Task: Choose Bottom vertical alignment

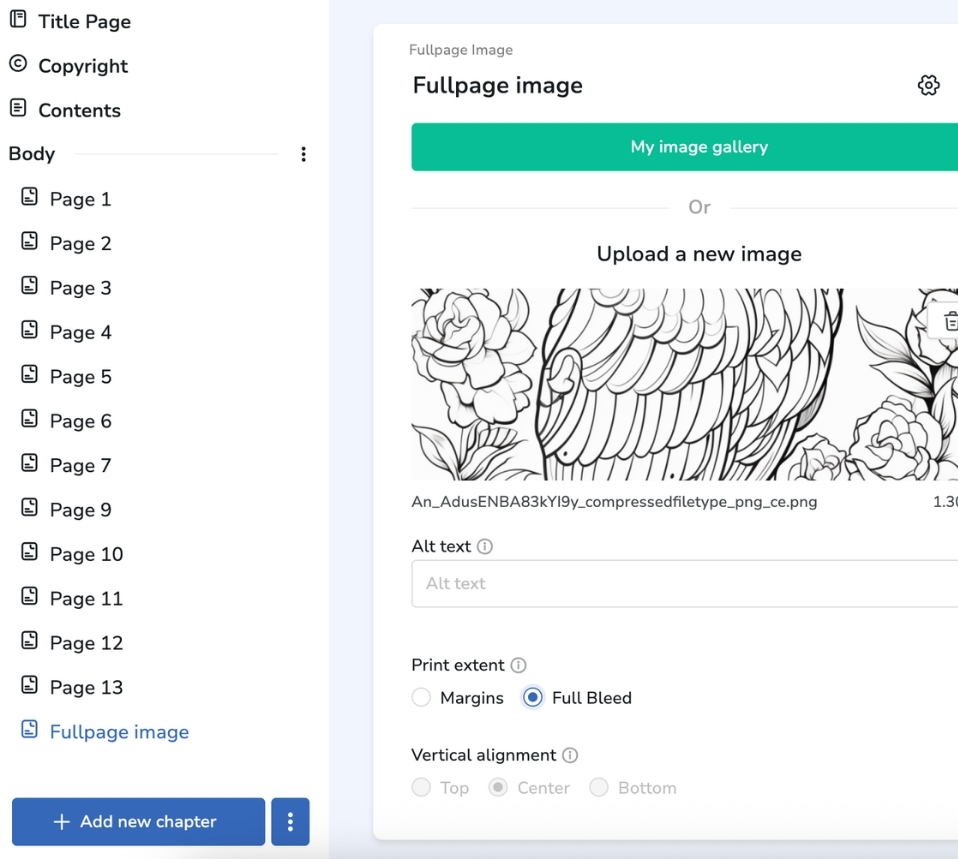Action: pyautogui.click(x=599, y=788)
